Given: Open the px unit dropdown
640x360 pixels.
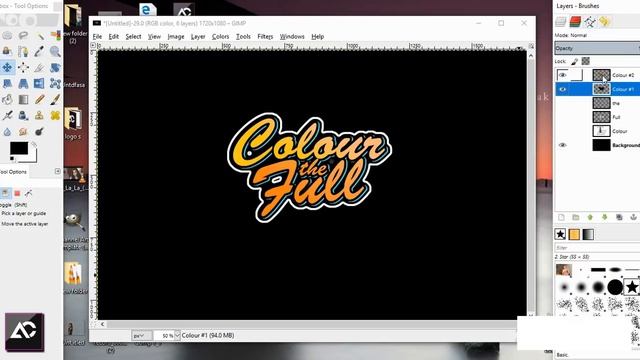Looking at the screenshot, I should click(142, 336).
